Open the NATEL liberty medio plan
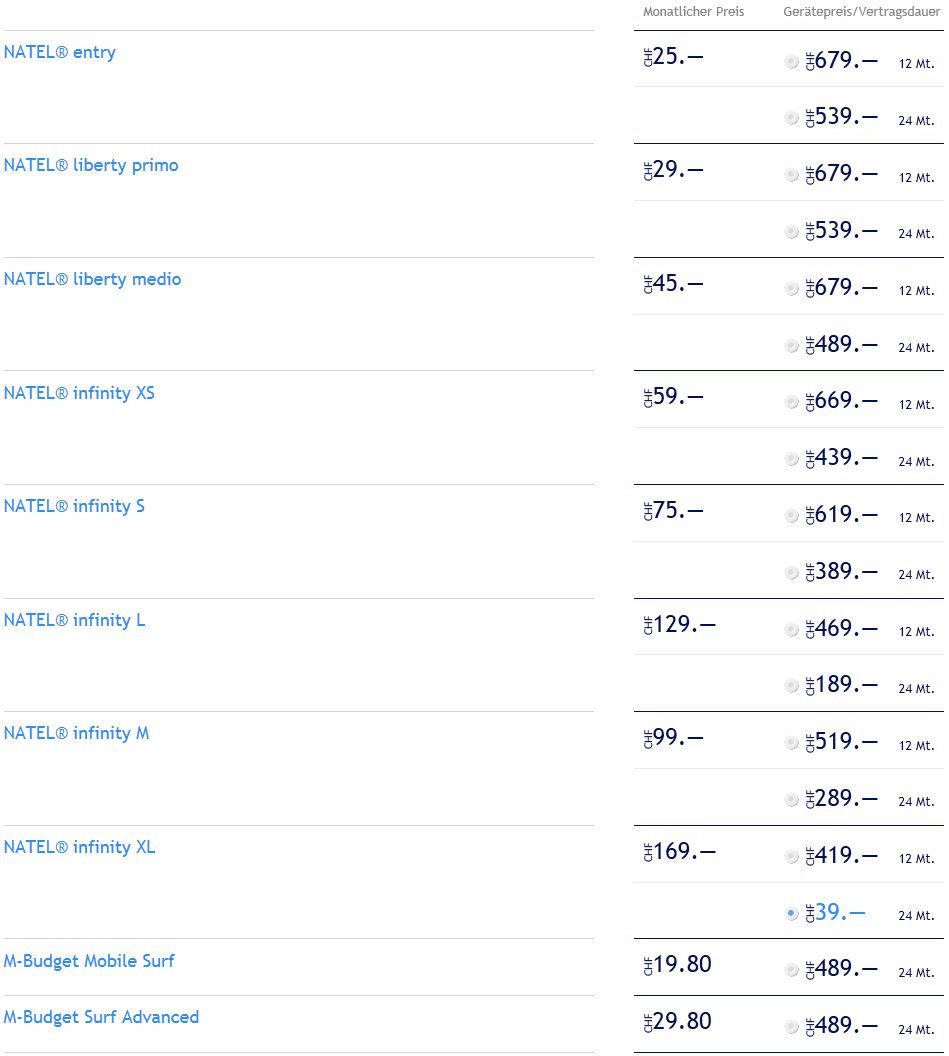This screenshot has height=1056, width=949. tap(92, 279)
